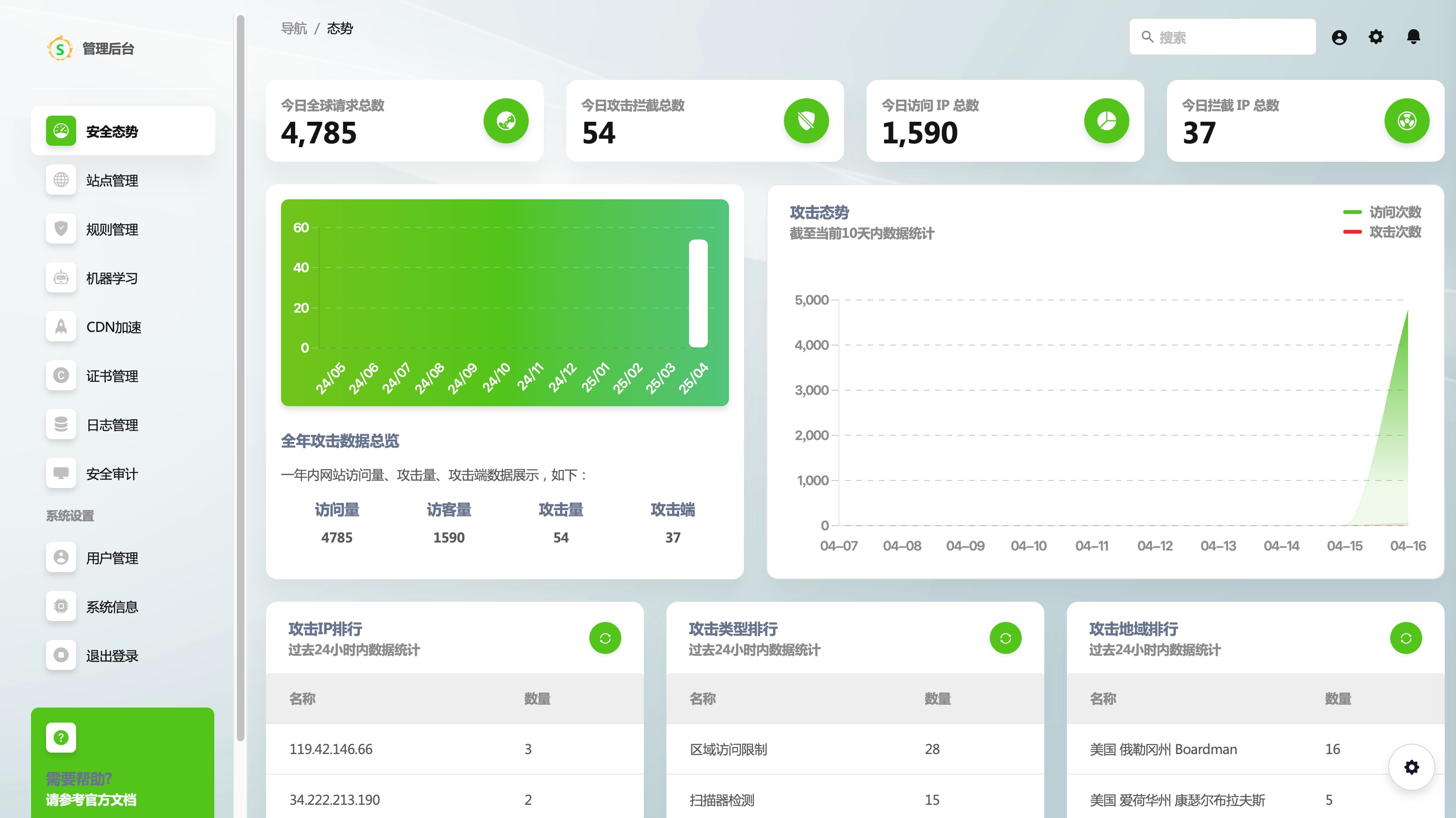Click the user account icon in header
This screenshot has width=1456, height=818.
tap(1339, 37)
